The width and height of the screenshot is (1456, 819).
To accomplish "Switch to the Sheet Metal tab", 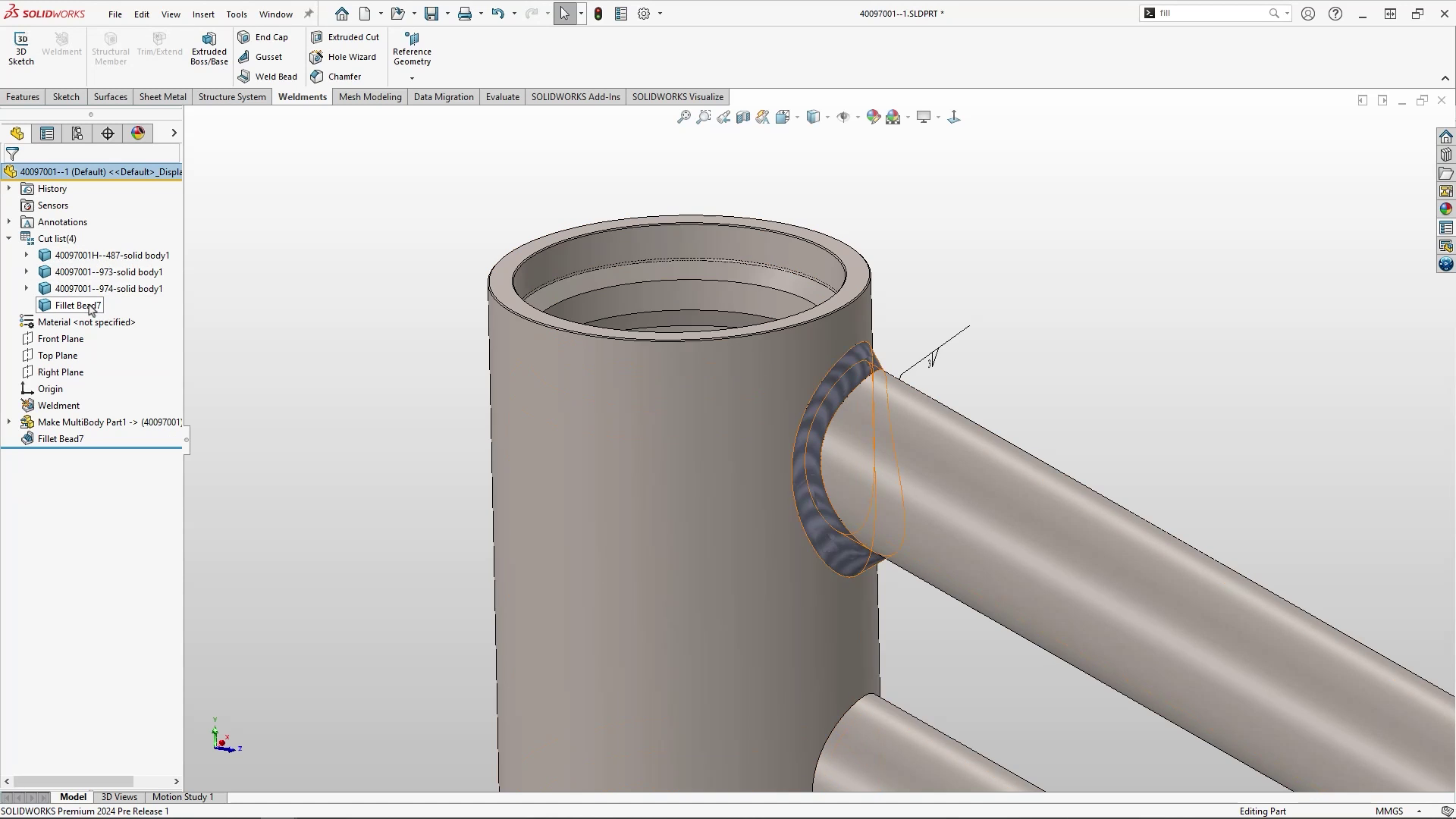I will pyautogui.click(x=162, y=96).
